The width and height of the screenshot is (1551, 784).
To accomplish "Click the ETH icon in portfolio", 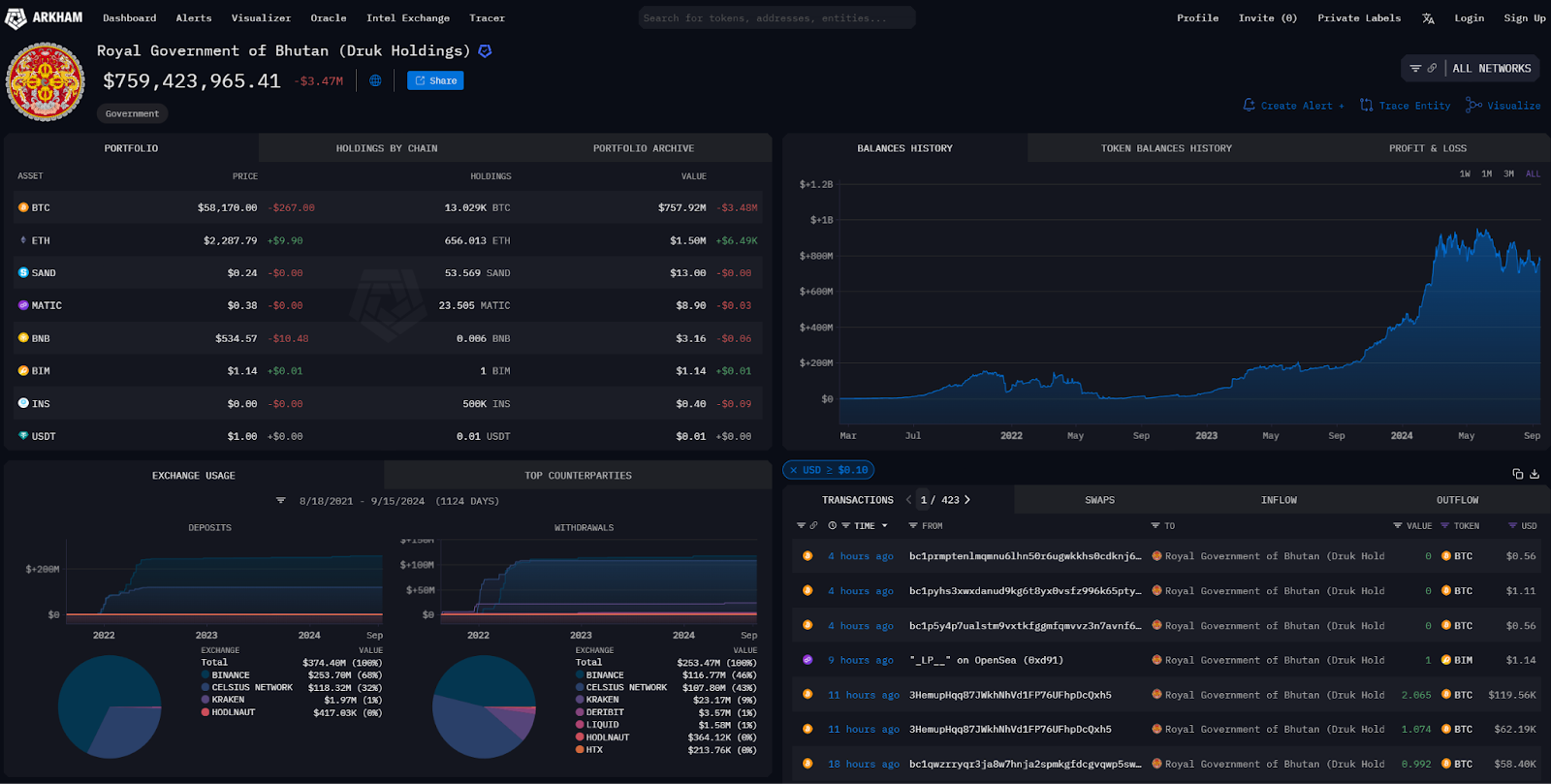I will [23, 240].
